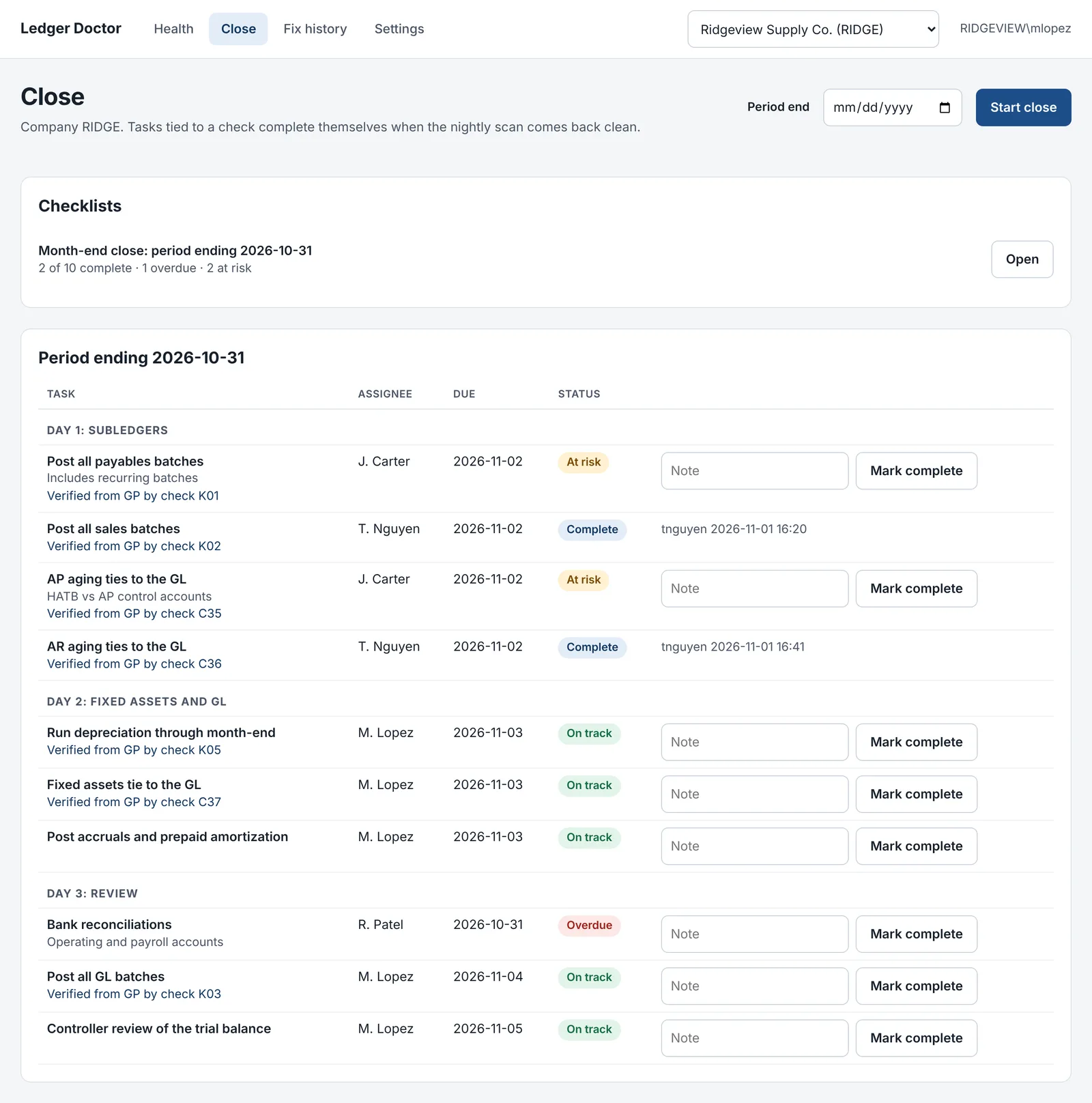Open the Settings tab
This screenshot has width=1092, height=1103.
[x=399, y=29]
